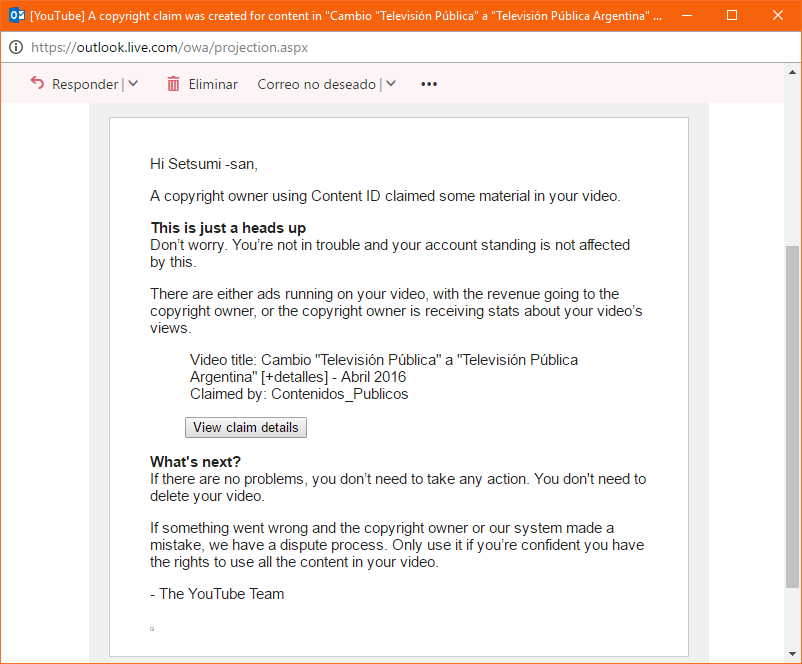This screenshot has height=664, width=802.
Task: Expand the Correo no deseado dropdown chevron
Action: pos(391,83)
